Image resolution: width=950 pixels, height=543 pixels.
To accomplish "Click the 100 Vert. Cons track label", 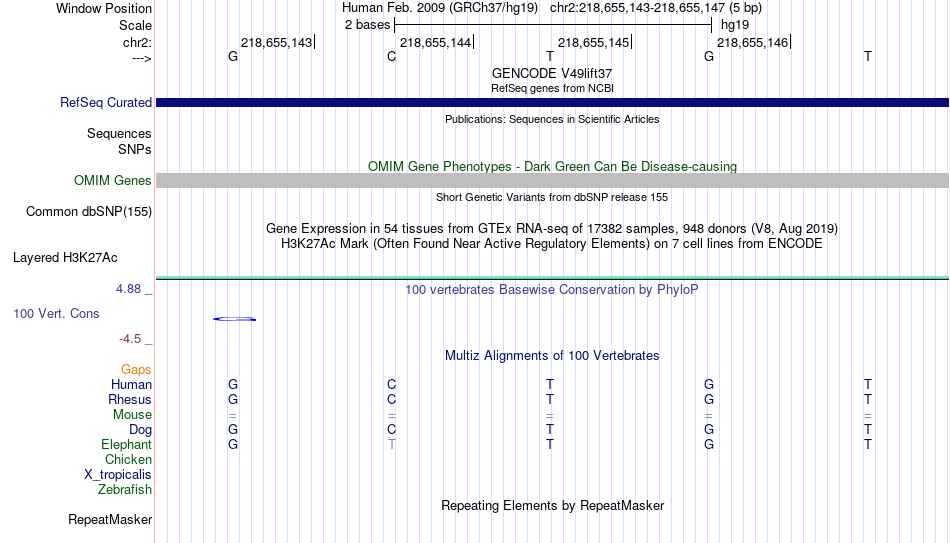I will (56, 313).
